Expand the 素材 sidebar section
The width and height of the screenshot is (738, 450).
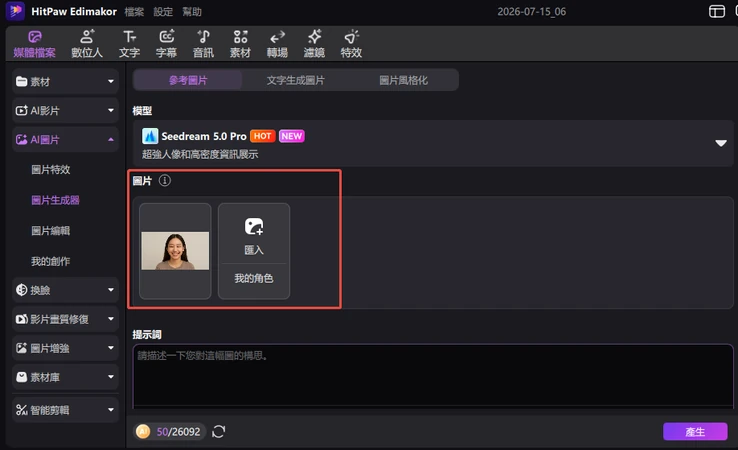pos(65,81)
